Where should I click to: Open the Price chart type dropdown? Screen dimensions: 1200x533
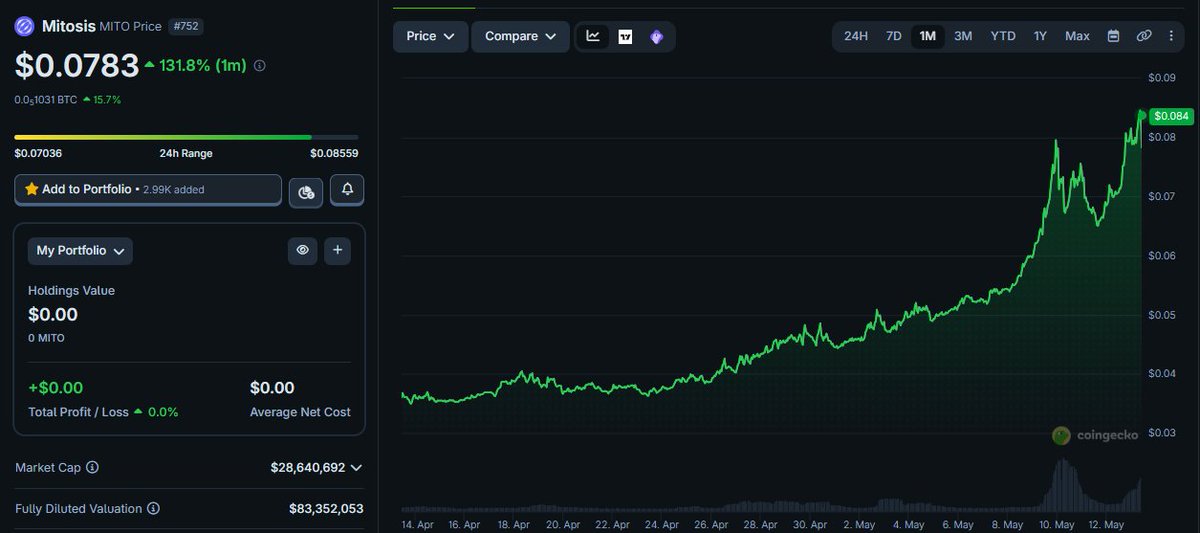coord(430,36)
